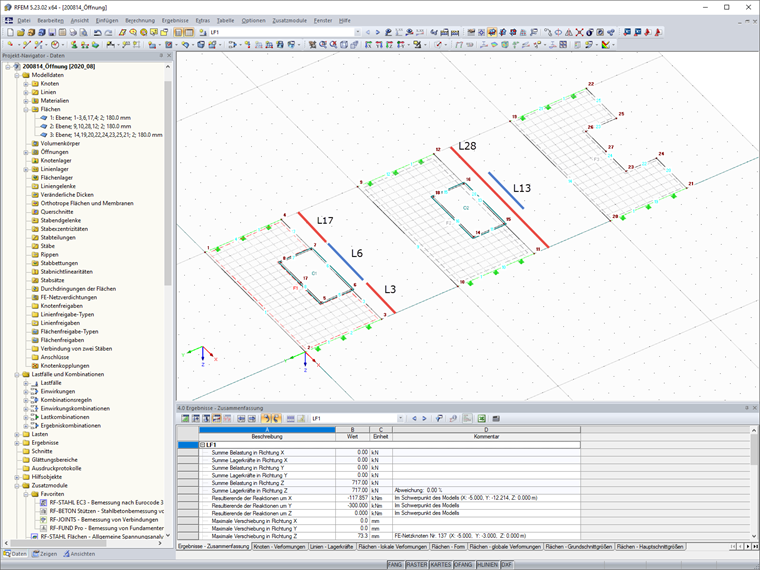Click the Öffnungen folder icon in navigator
760x570 pixels.
point(34,153)
